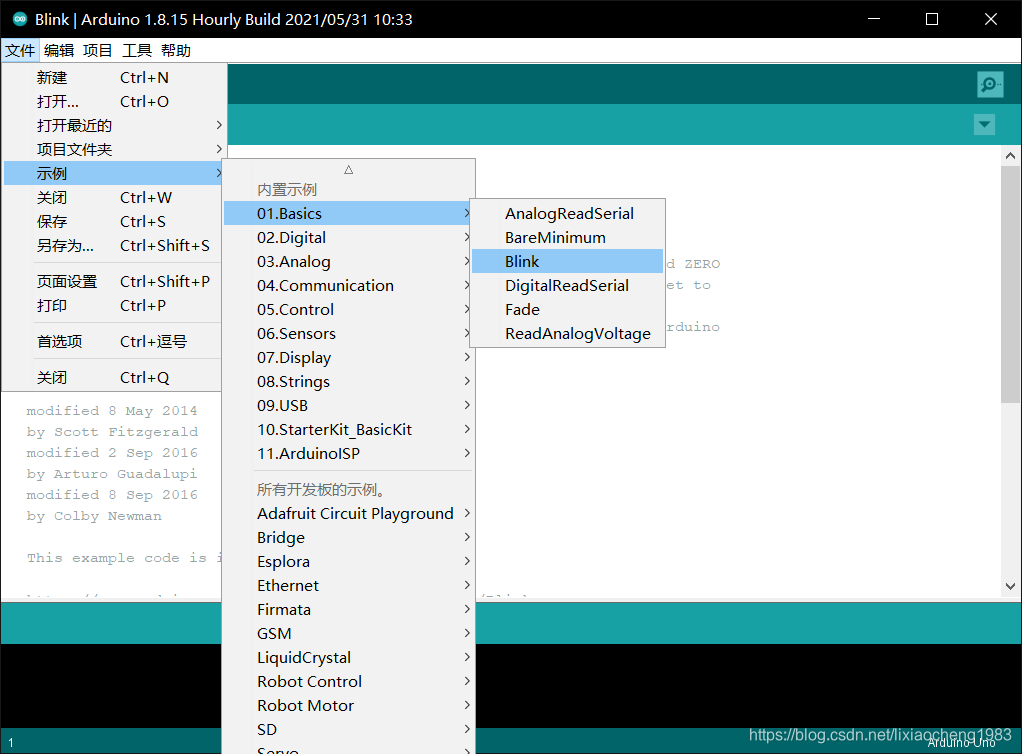Screen dimensions: 1022x754
Task: Minimize the Arduino window
Action: click(x=874, y=19)
